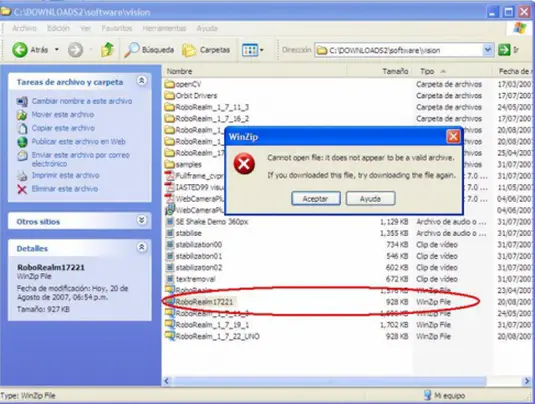
Task: Open the Favoritos menu
Action: (117, 28)
